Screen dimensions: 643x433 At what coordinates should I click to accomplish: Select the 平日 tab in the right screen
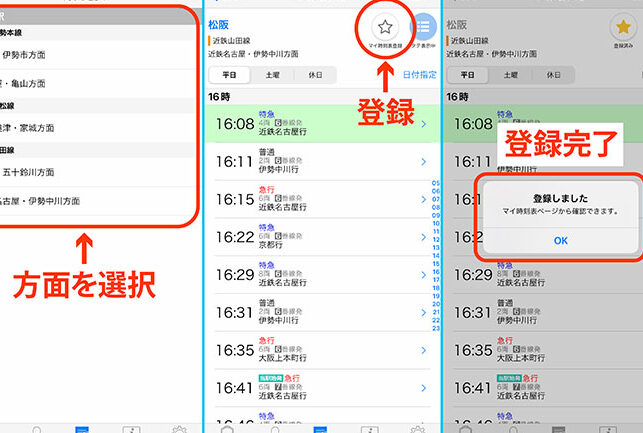[467, 75]
